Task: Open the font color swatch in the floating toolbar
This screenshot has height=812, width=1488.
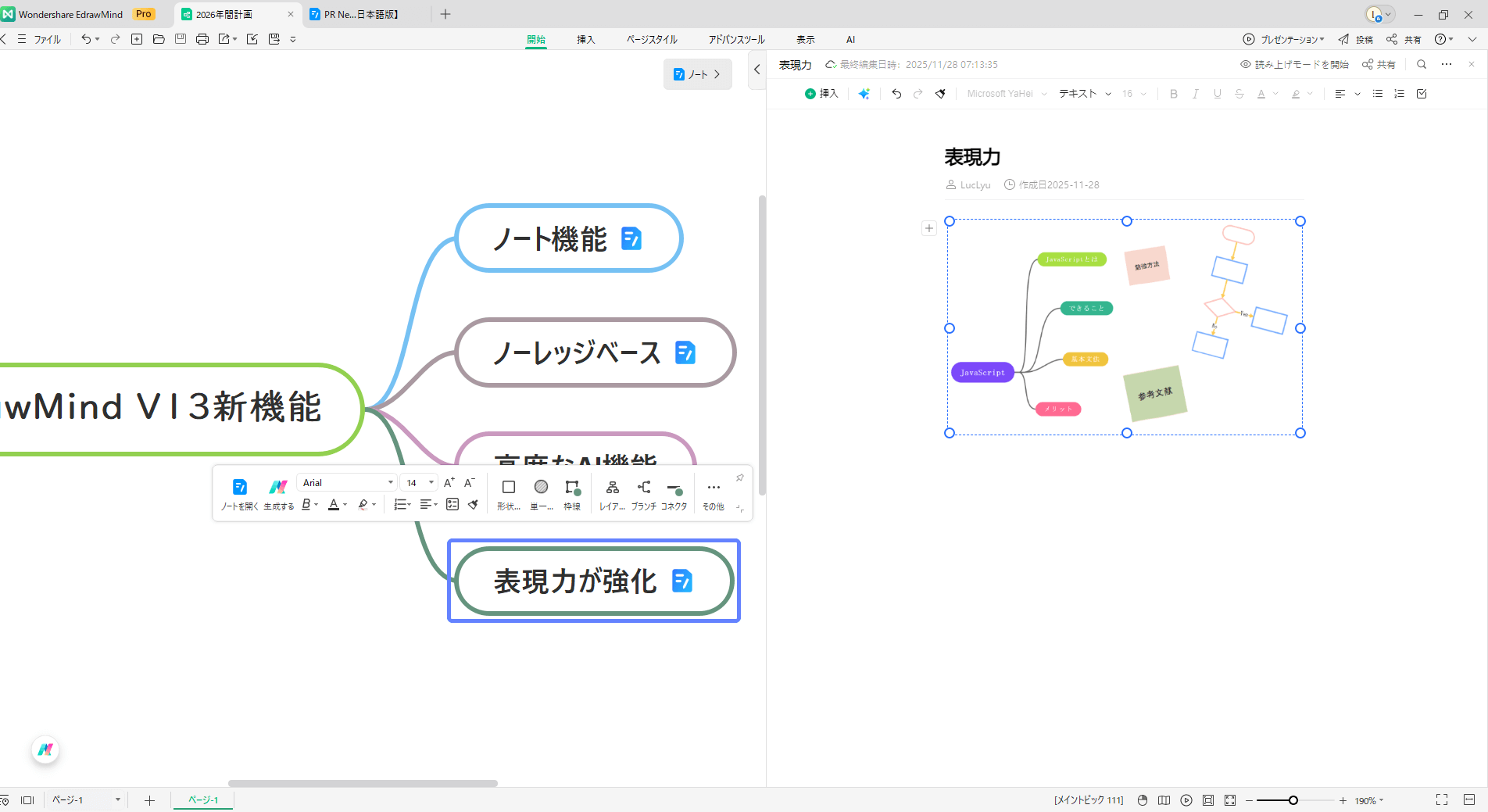Action: (335, 504)
